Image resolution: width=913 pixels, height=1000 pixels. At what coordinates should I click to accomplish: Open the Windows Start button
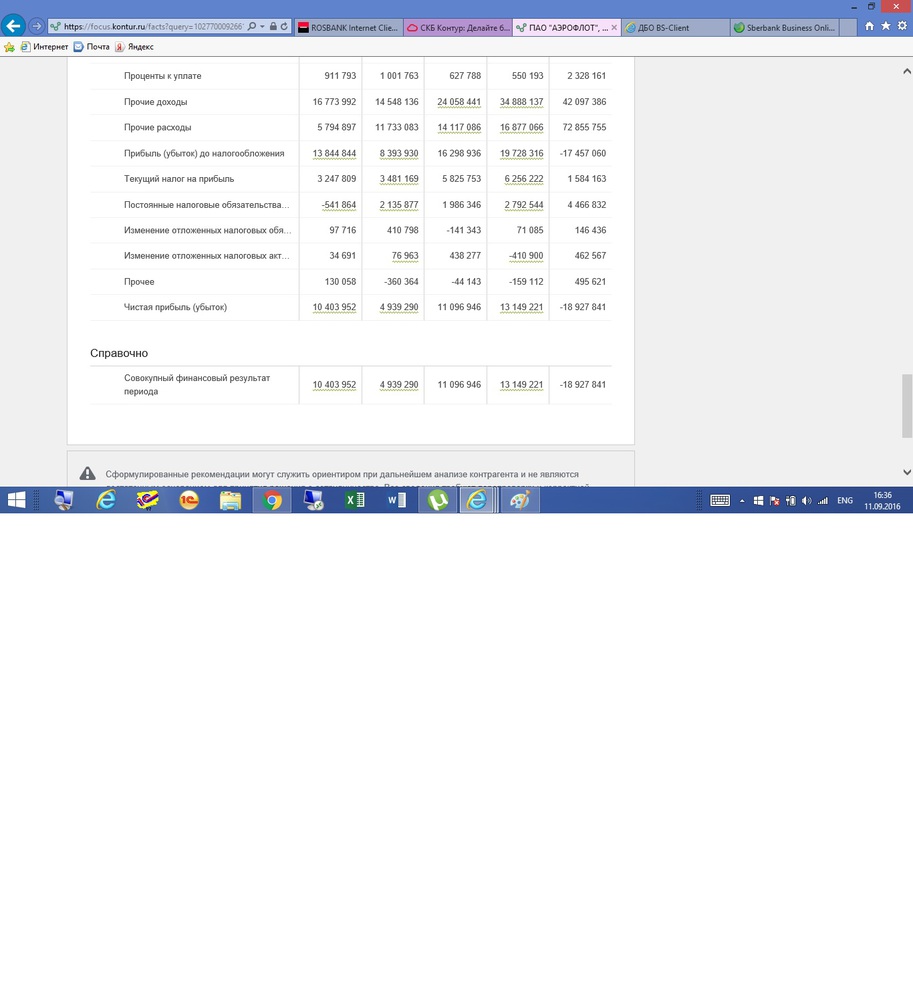pyautogui.click(x=16, y=501)
